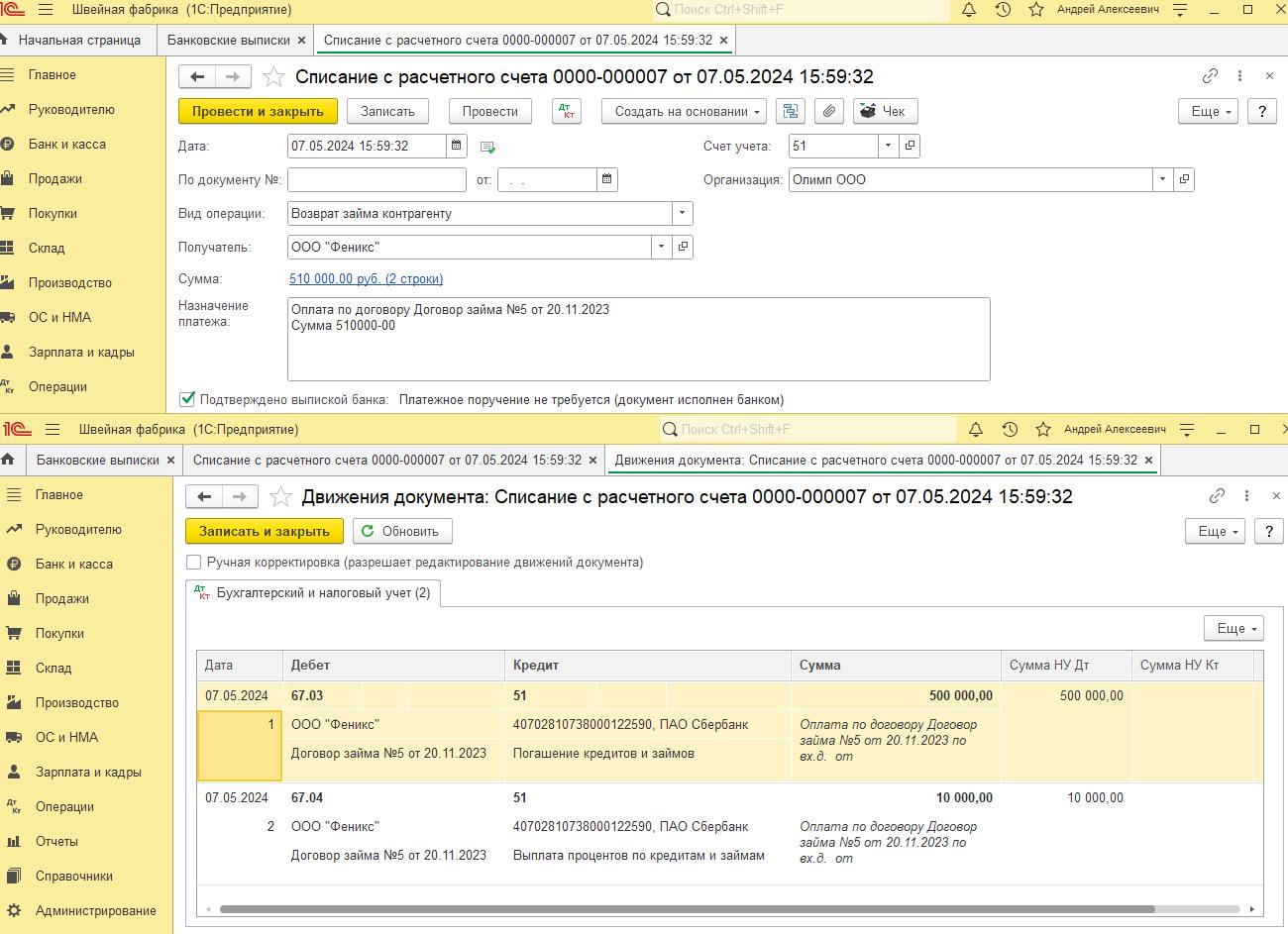Open Организация record via open icon
This screenshot has width=1288, height=934.
point(1183,179)
